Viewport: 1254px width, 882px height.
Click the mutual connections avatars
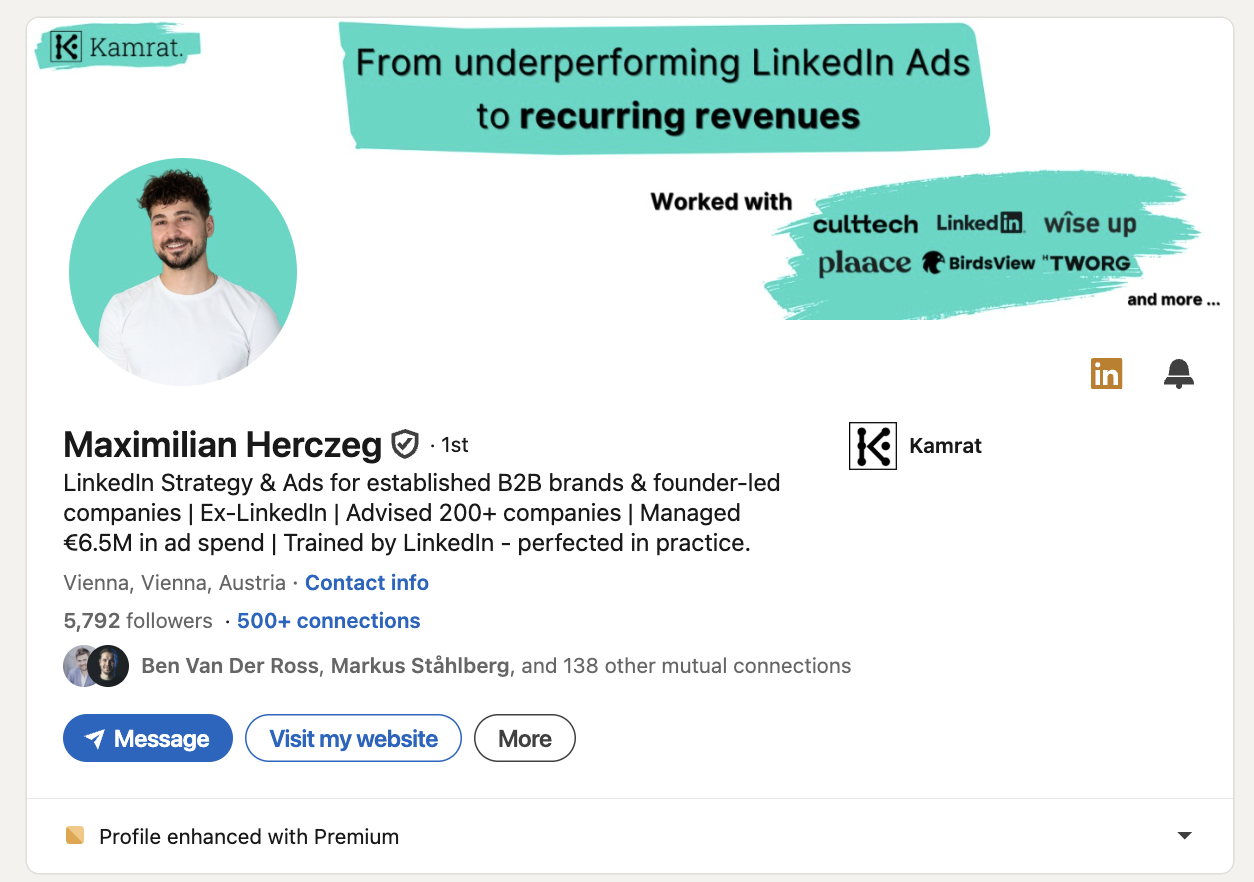coord(95,665)
